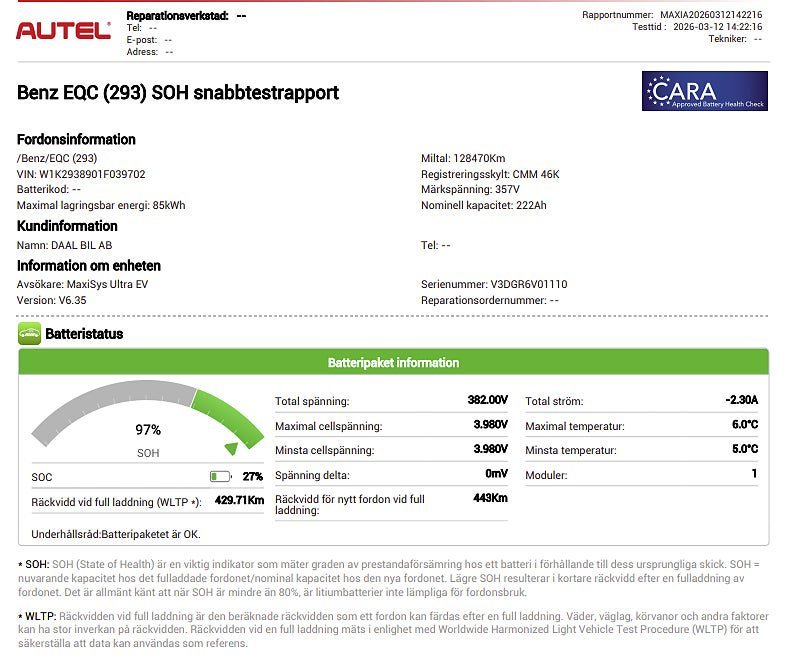The image size is (790, 659).
Task: Click the Serienummer V3DGR6V01110 text
Action: 494,284
